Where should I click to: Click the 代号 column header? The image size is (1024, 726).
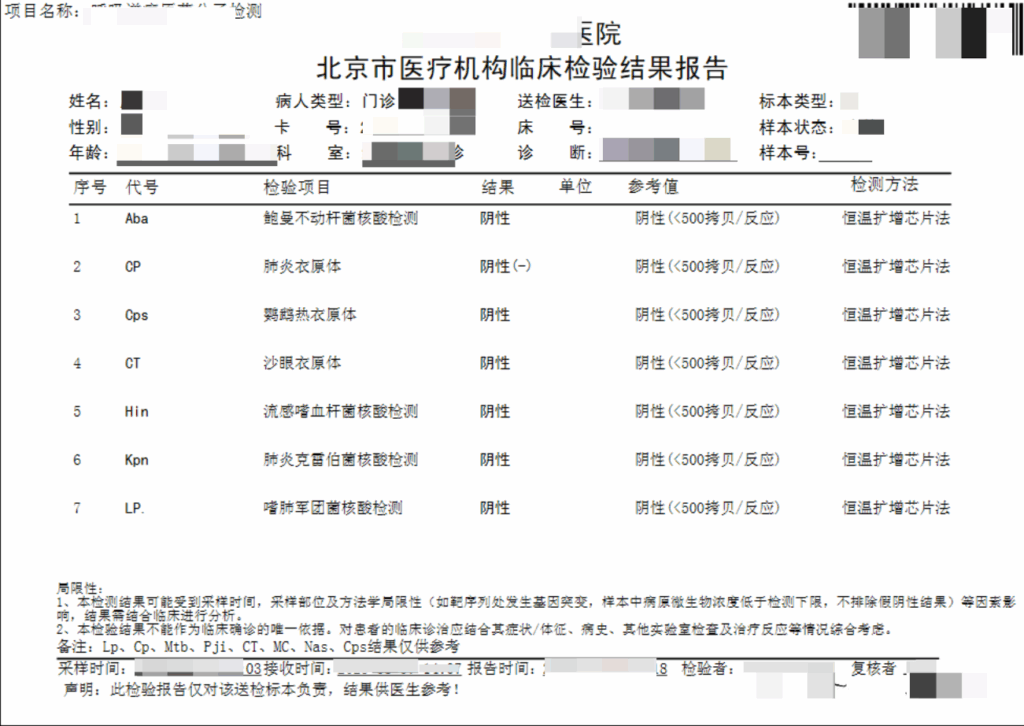click(141, 187)
